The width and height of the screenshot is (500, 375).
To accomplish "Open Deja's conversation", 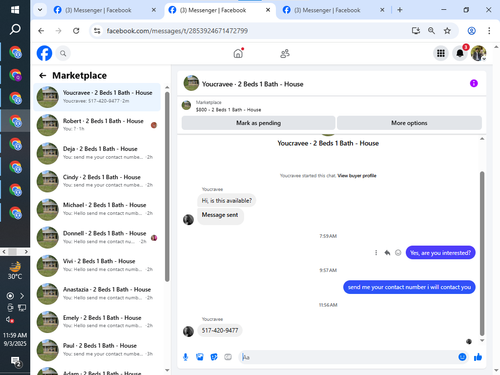I will (x=97, y=153).
